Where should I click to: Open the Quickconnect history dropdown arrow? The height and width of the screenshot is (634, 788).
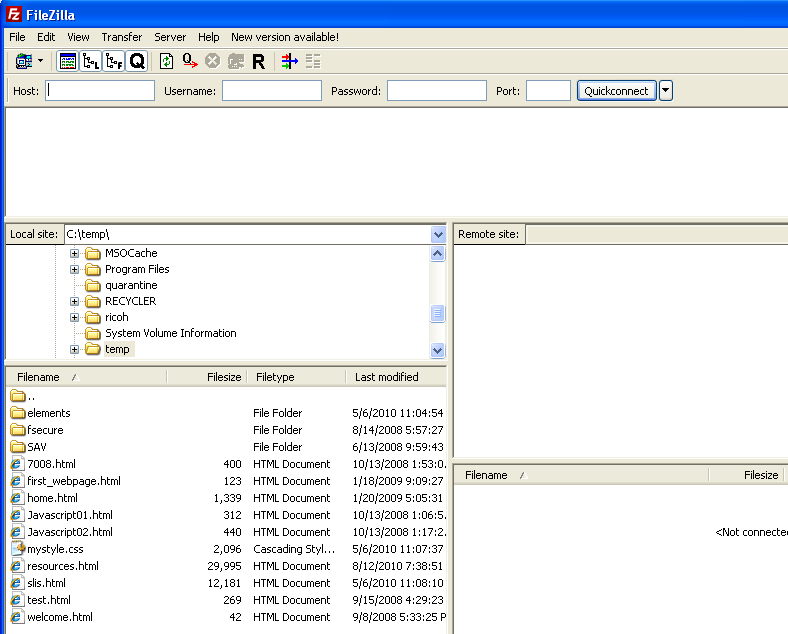click(666, 91)
